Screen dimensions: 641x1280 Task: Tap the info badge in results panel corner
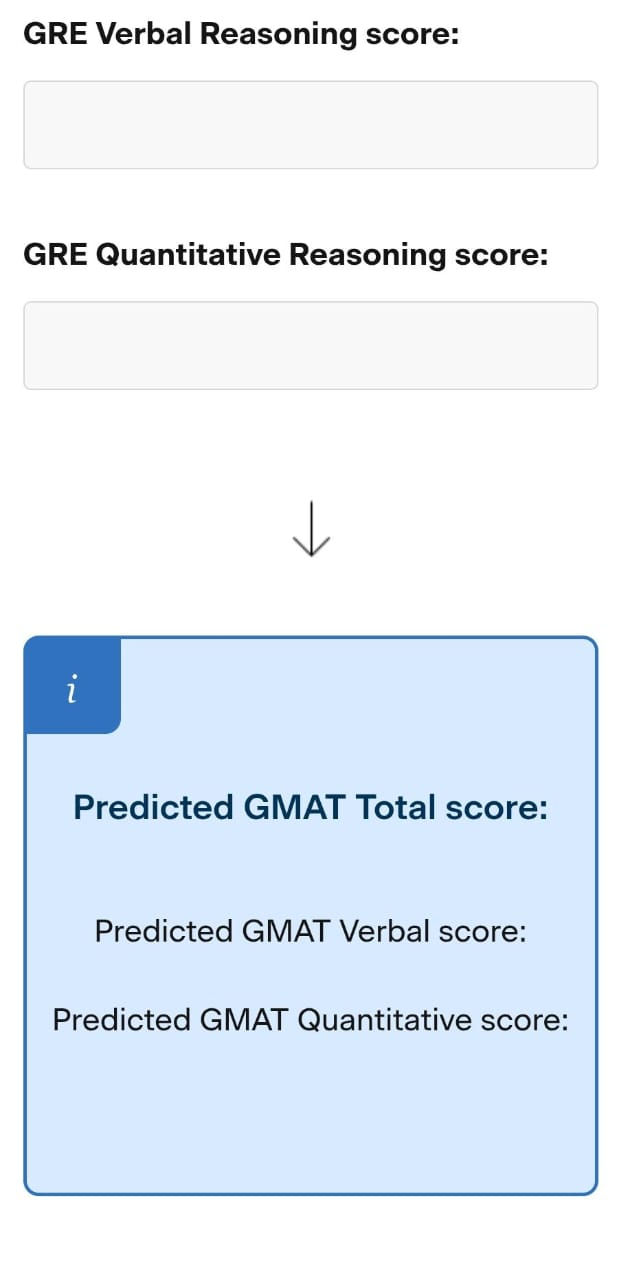pyautogui.click(x=72, y=687)
